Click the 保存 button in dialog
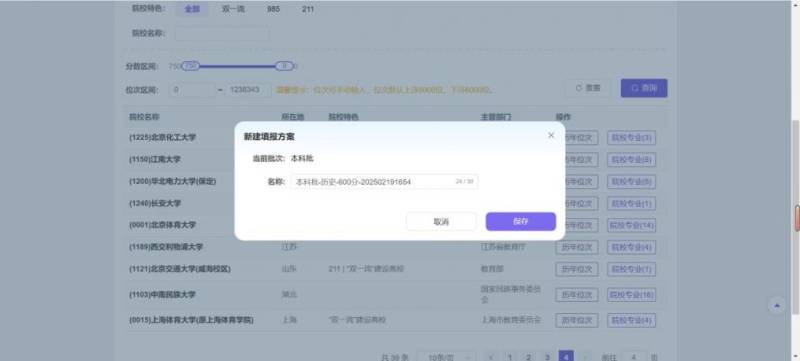Image resolution: width=800 pixels, height=361 pixels. pos(520,221)
